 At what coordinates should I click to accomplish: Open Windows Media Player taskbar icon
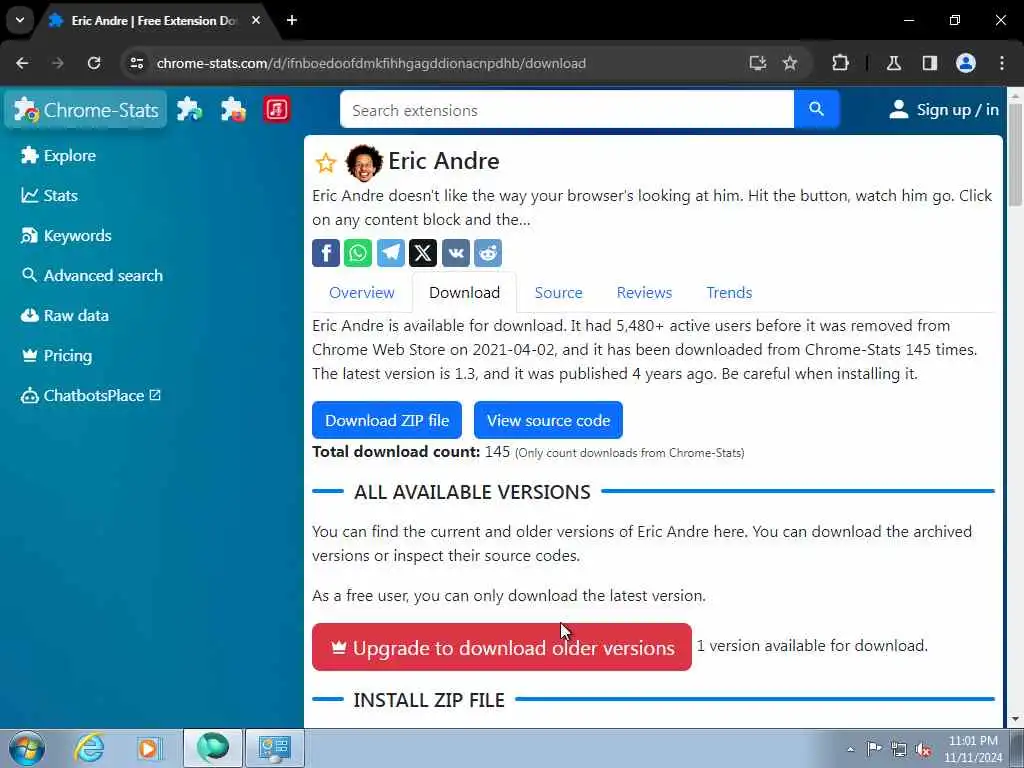click(149, 748)
